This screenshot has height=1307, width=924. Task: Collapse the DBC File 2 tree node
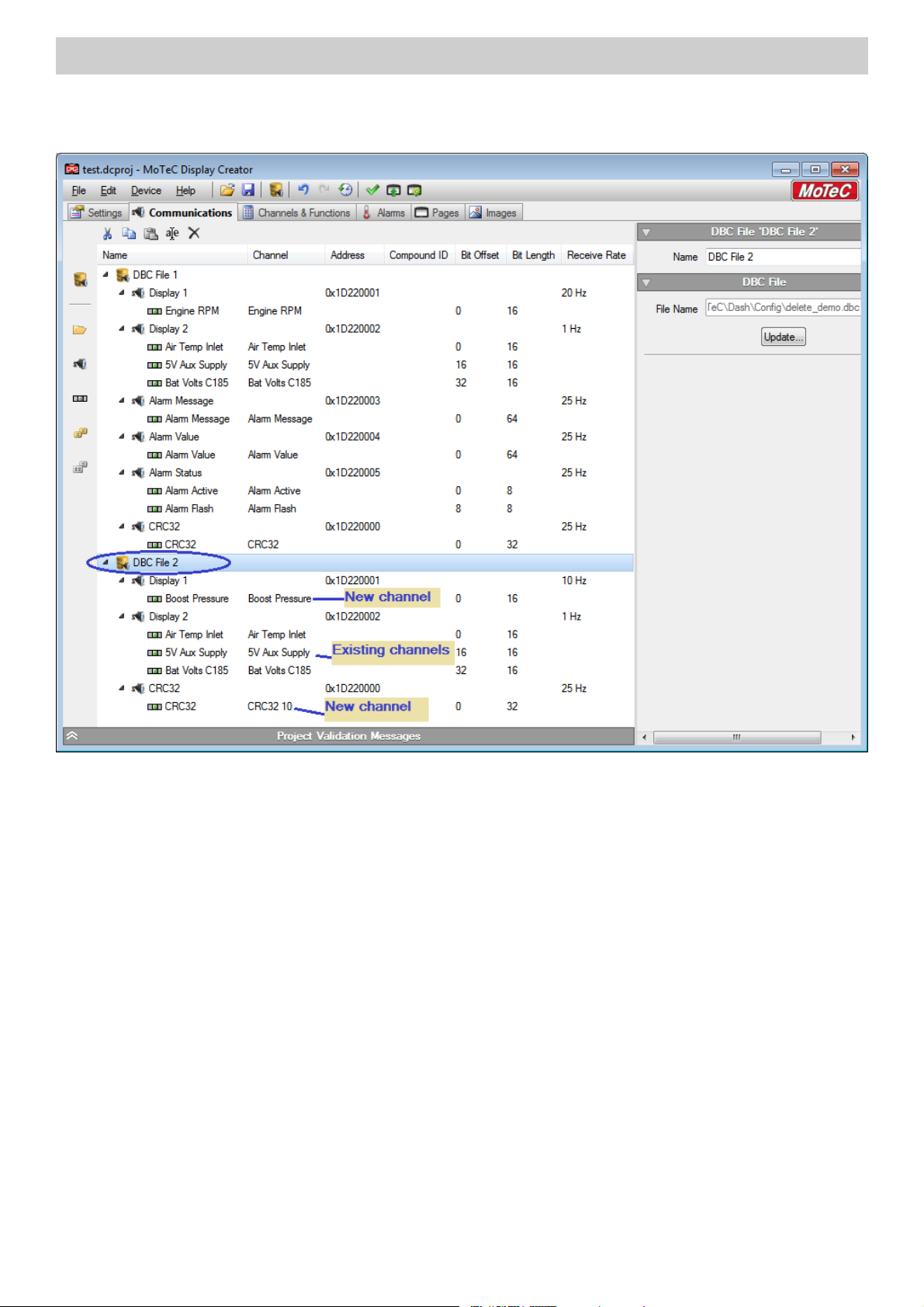click(x=106, y=562)
